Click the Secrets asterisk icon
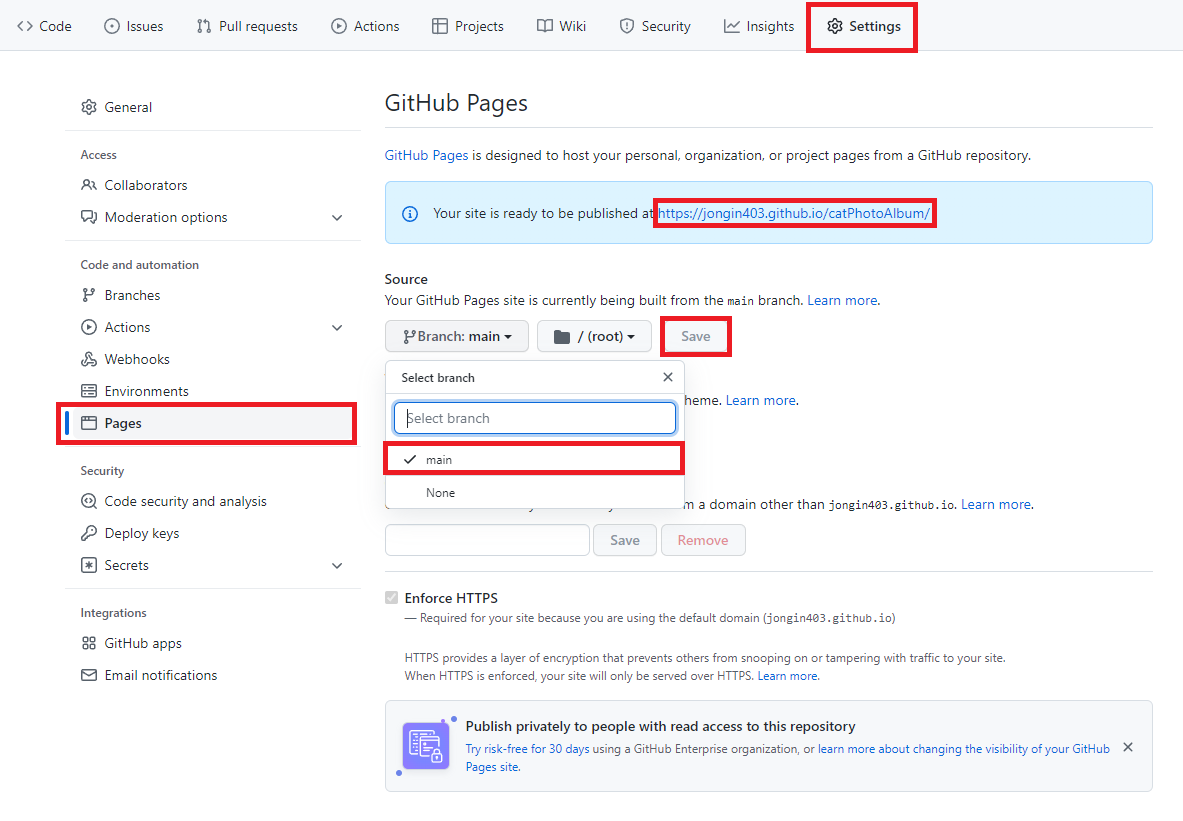This screenshot has width=1183, height=821. (89, 565)
